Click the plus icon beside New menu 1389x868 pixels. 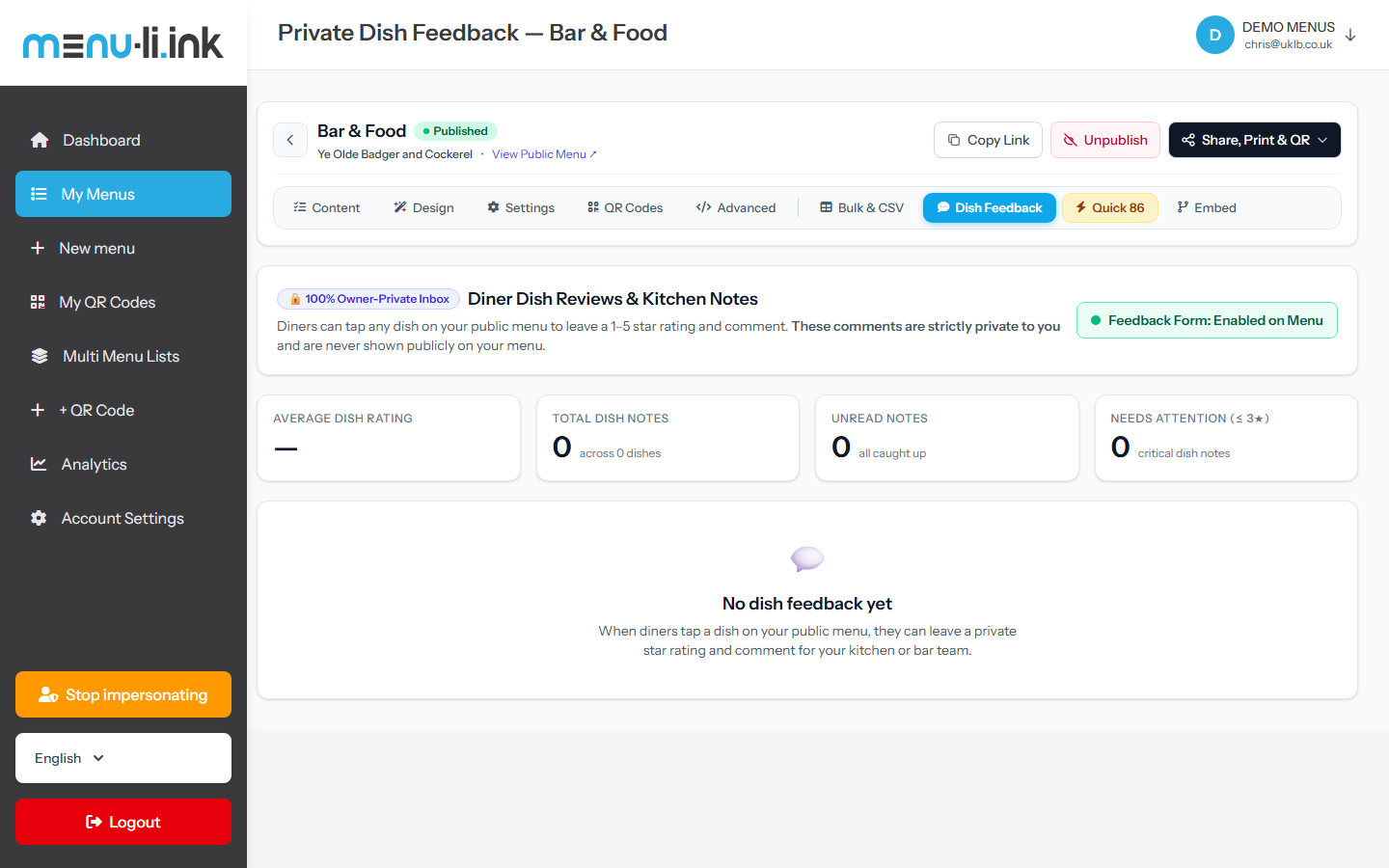tap(38, 248)
